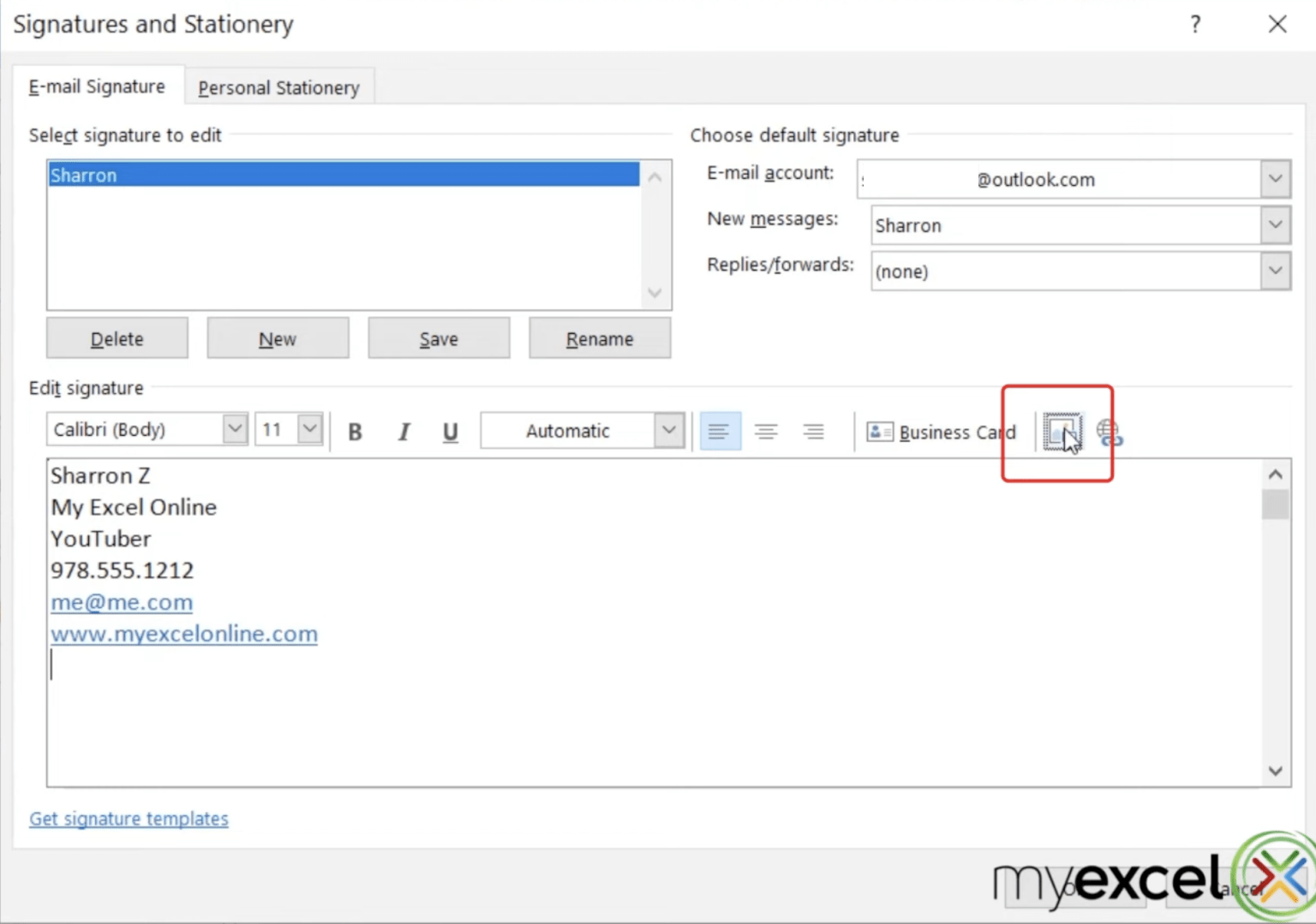This screenshot has width=1316, height=924.
Task: Apply italic formatting
Action: pyautogui.click(x=403, y=431)
